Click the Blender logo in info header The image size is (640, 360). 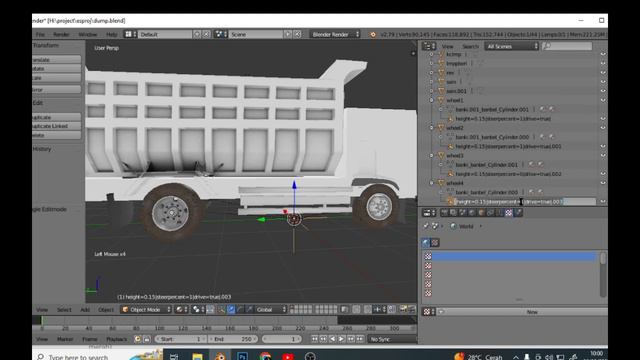click(373, 35)
